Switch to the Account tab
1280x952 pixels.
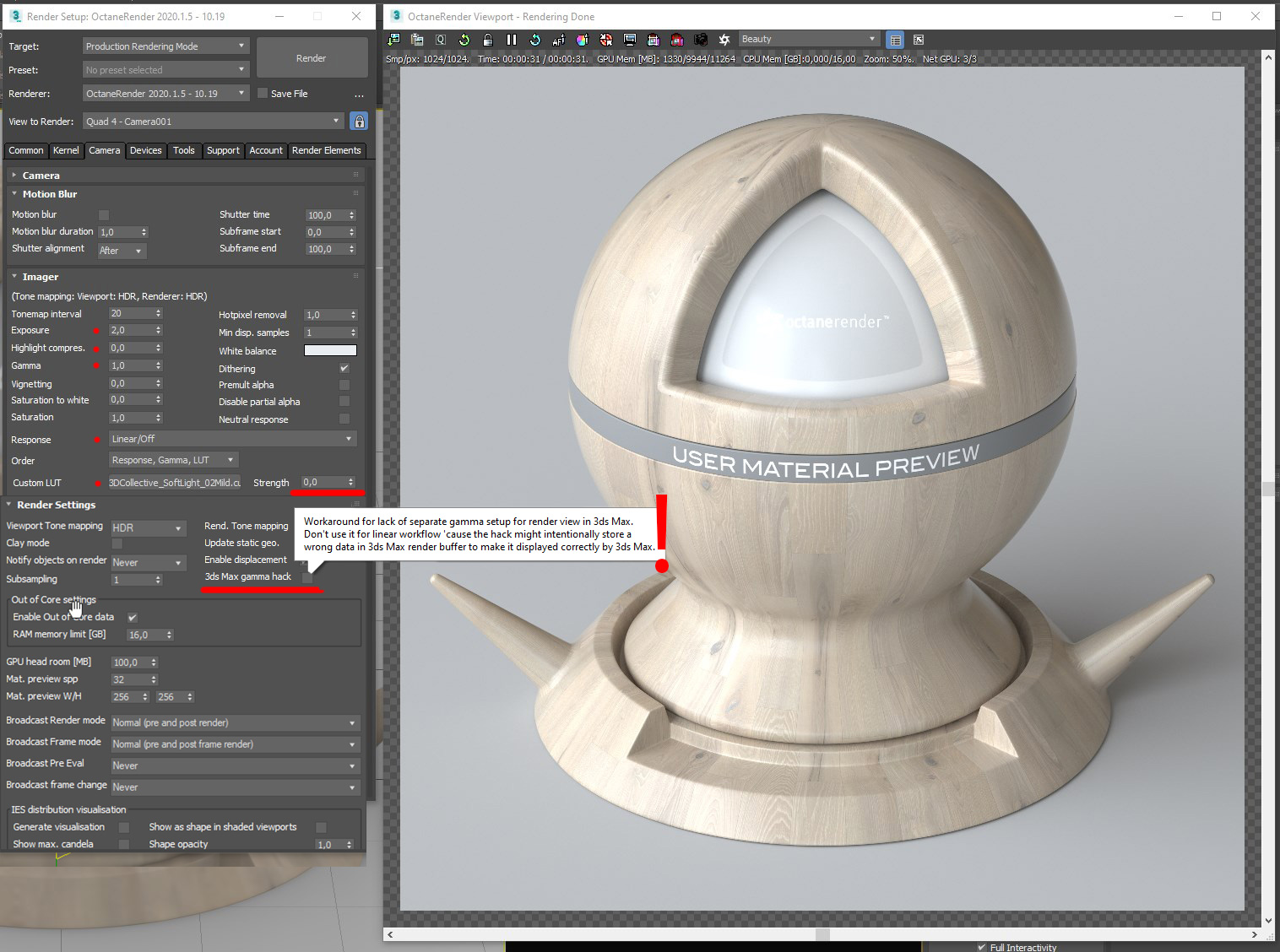tap(266, 151)
